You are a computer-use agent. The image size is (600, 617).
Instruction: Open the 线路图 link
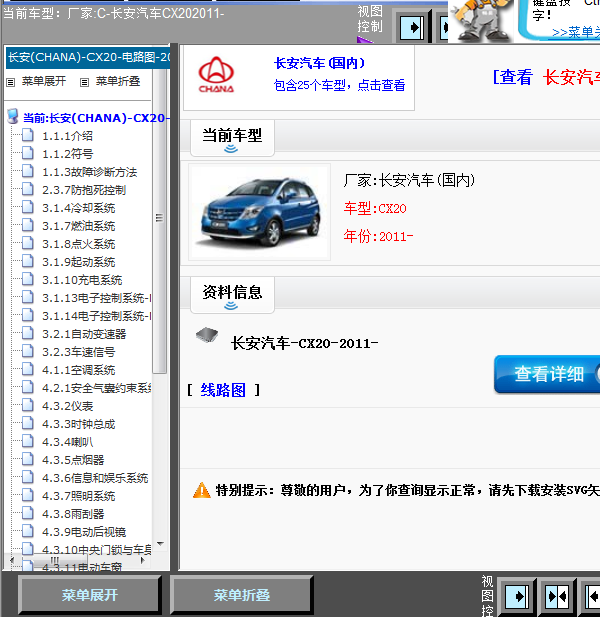pos(223,390)
